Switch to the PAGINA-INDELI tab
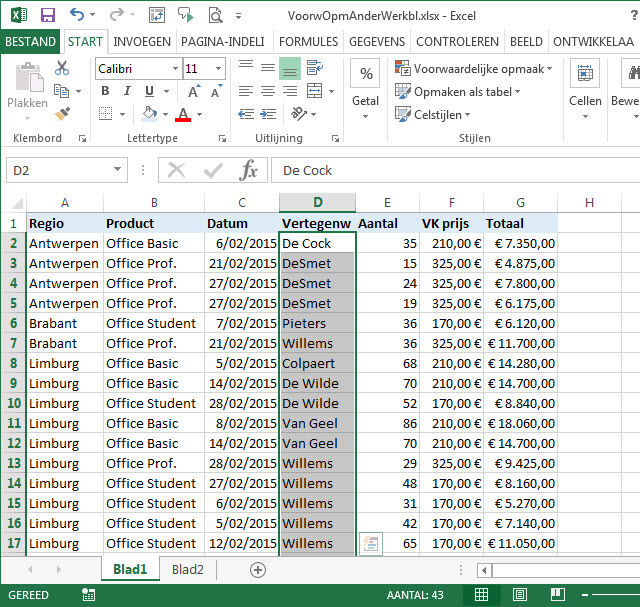640x607 pixels. (223, 42)
